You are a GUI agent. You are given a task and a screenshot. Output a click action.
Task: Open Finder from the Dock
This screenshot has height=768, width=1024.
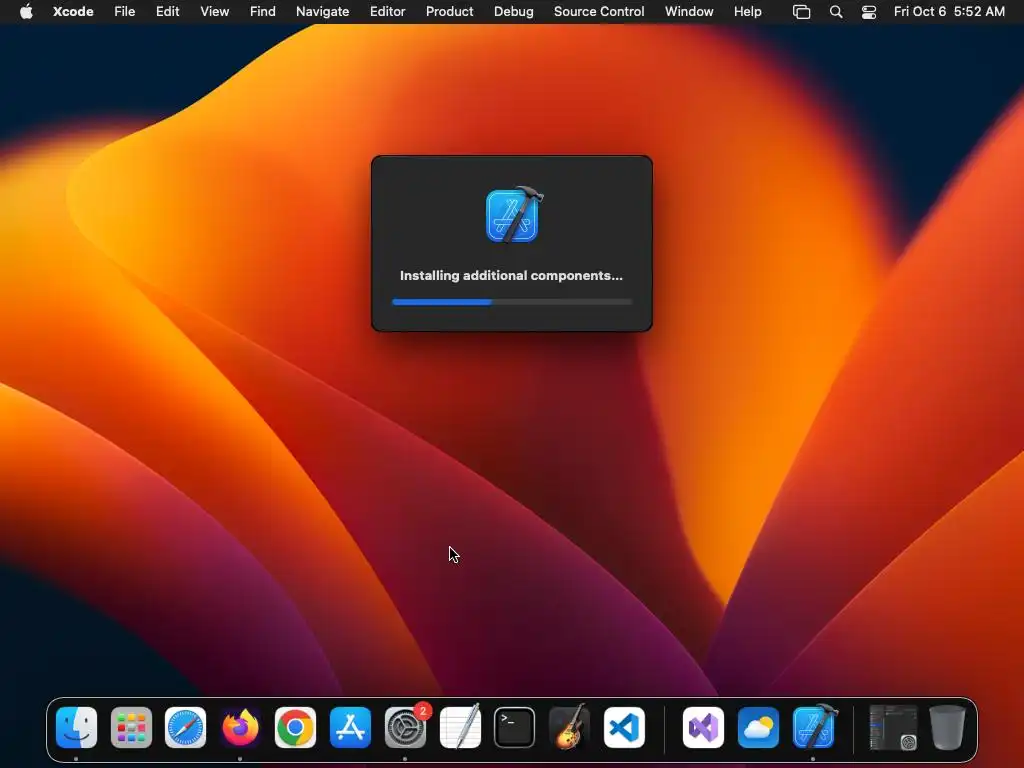click(76, 728)
